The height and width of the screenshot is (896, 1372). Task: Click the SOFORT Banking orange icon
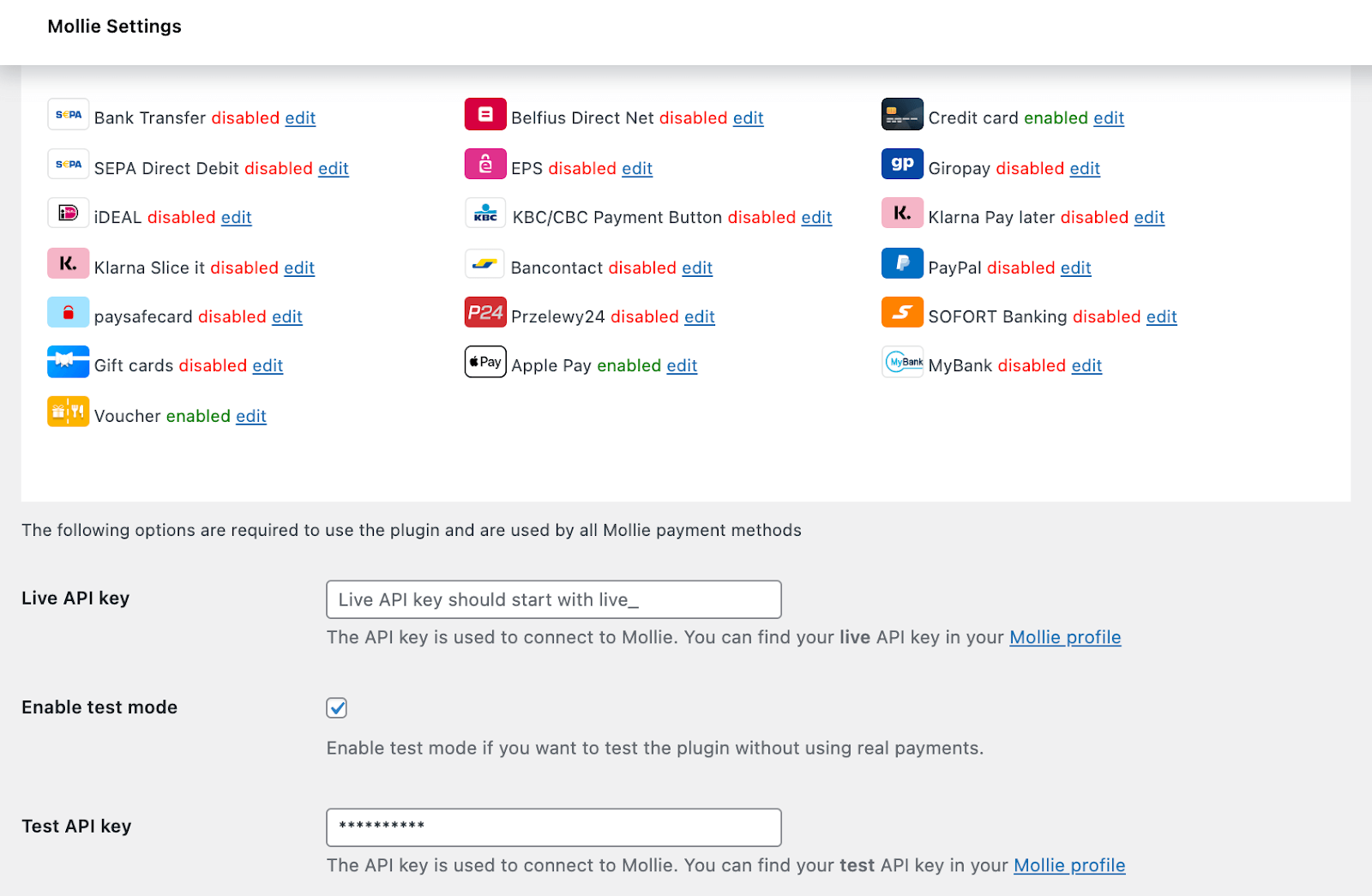tap(902, 313)
